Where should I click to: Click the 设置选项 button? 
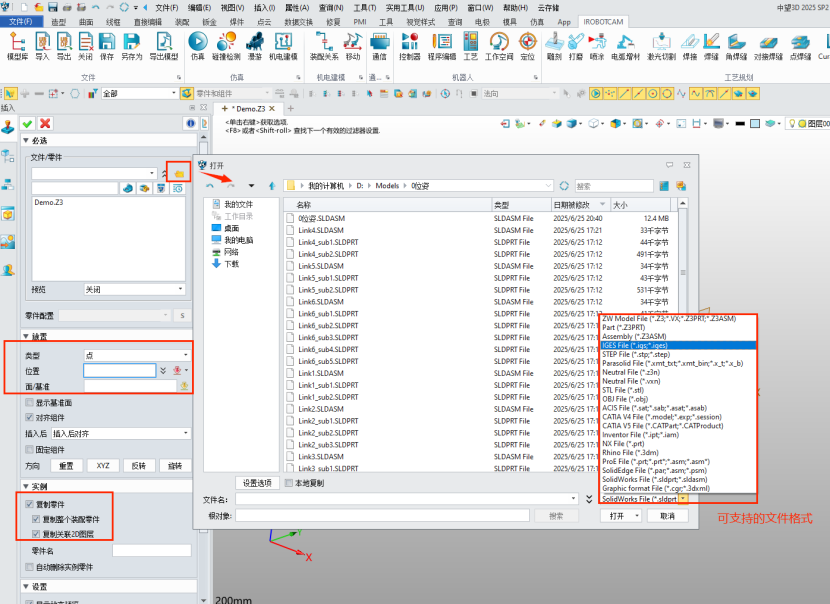pos(256,483)
